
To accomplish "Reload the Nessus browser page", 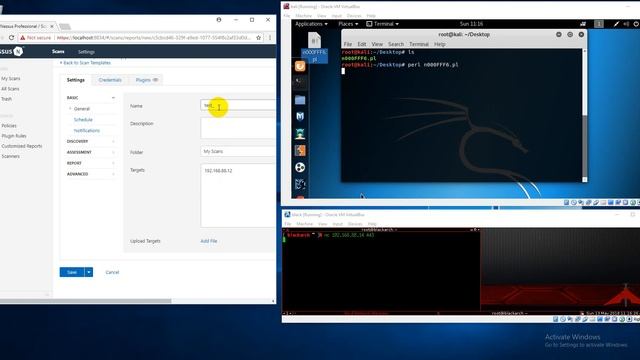I will pos(11,38).
